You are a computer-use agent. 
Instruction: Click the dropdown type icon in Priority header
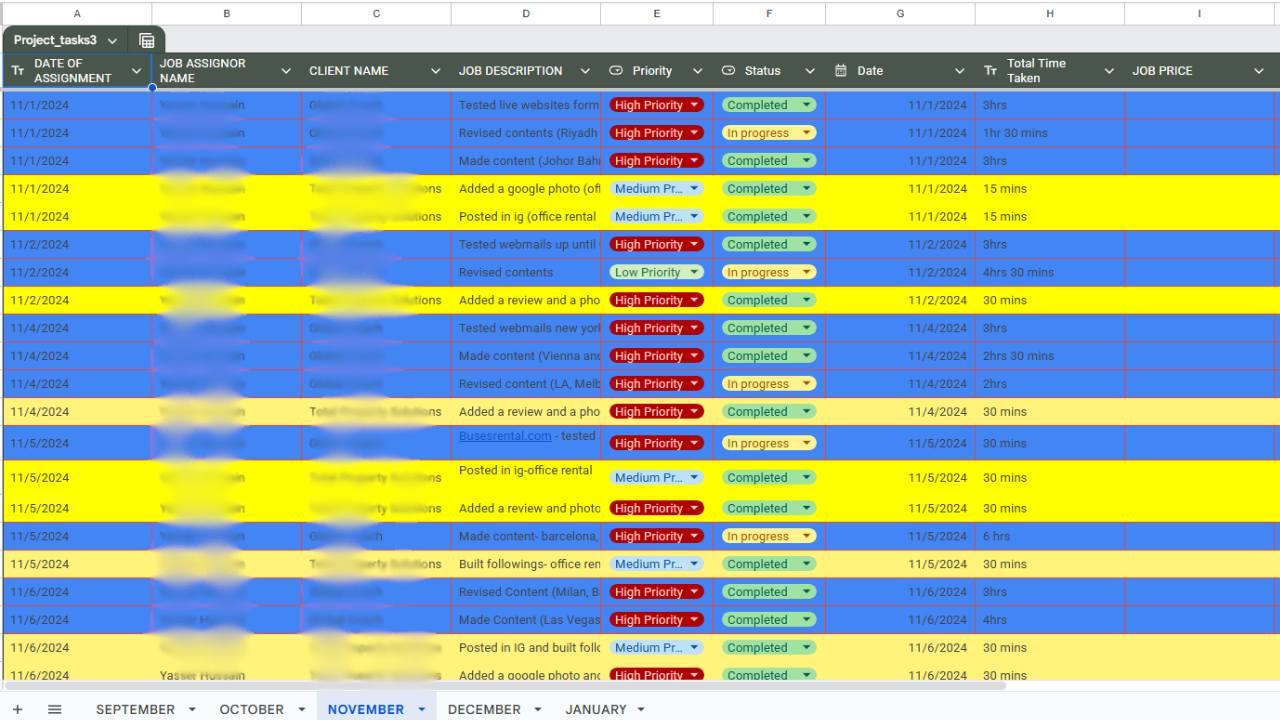616,71
